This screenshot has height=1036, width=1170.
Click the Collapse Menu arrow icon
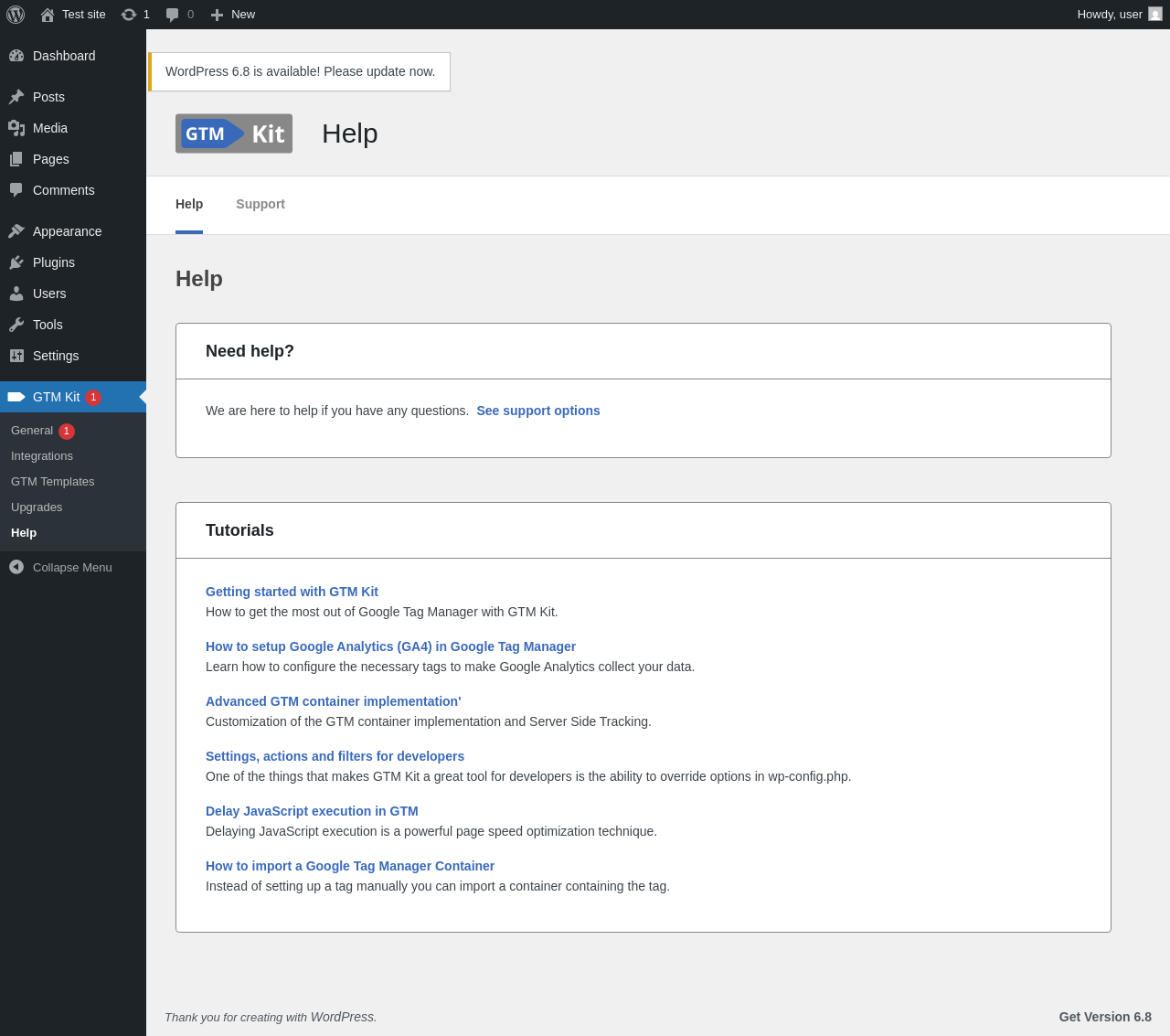coord(16,567)
